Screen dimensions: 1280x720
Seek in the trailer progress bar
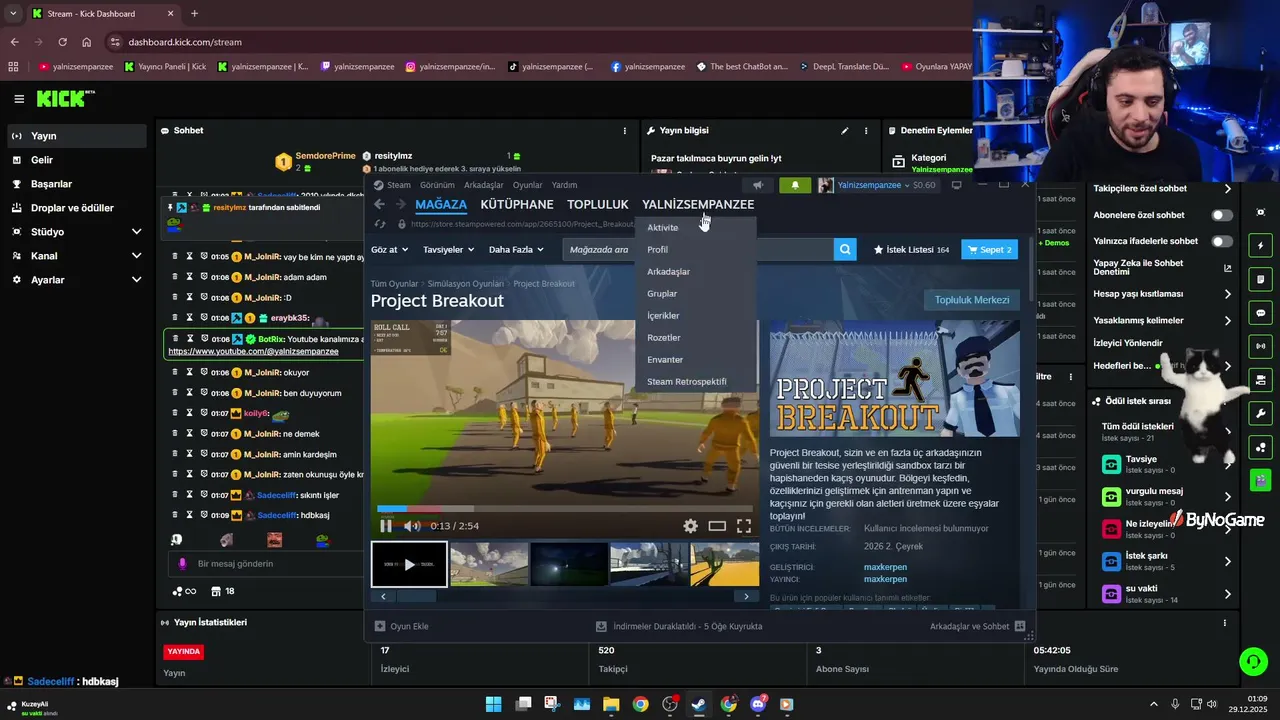click(566, 508)
